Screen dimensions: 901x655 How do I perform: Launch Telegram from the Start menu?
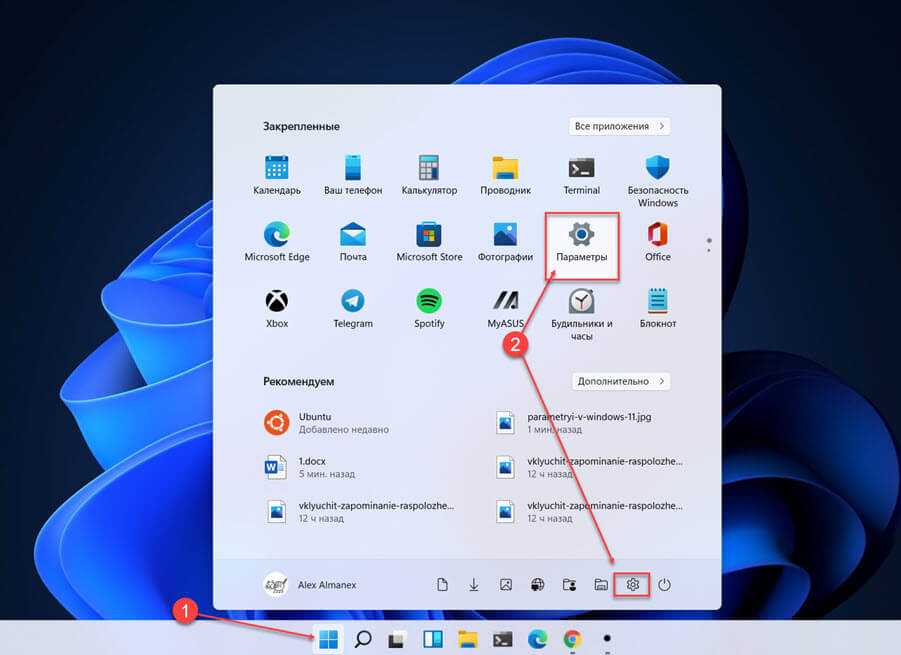click(352, 308)
